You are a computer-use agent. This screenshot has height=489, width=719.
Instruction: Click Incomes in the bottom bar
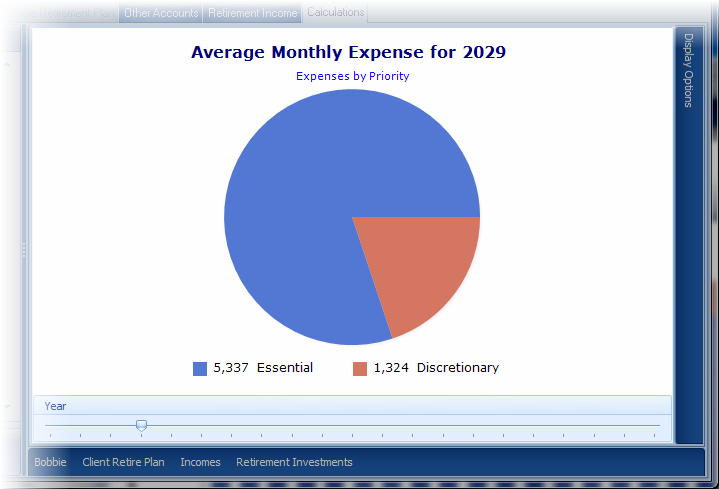pyautogui.click(x=200, y=462)
